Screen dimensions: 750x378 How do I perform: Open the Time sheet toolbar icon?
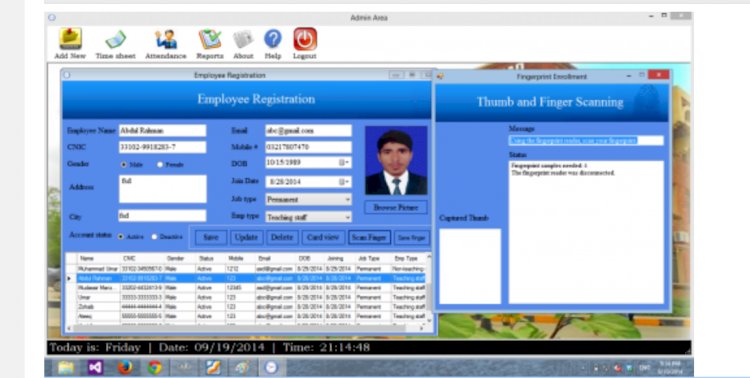coord(115,43)
